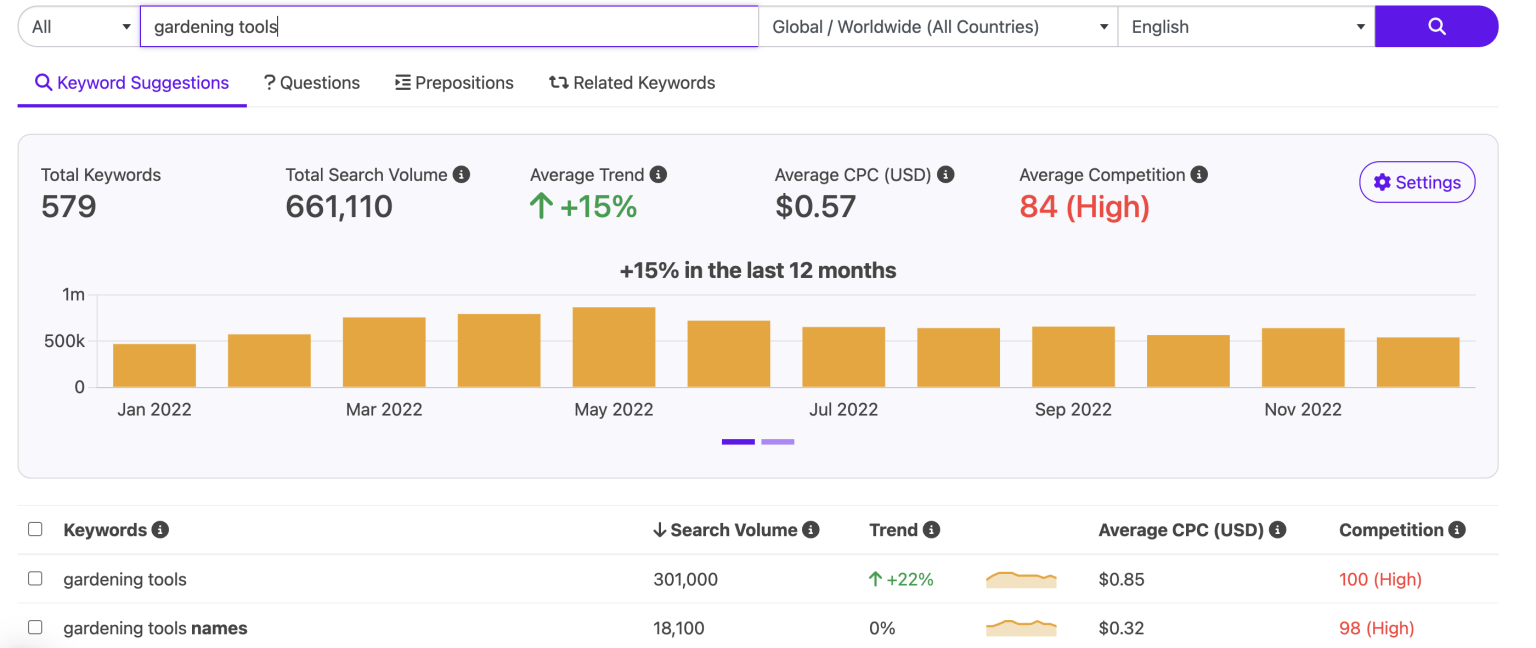The image size is (1536, 648).
Task: Click the info icon beside Average Competition
Action: pyautogui.click(x=1199, y=174)
